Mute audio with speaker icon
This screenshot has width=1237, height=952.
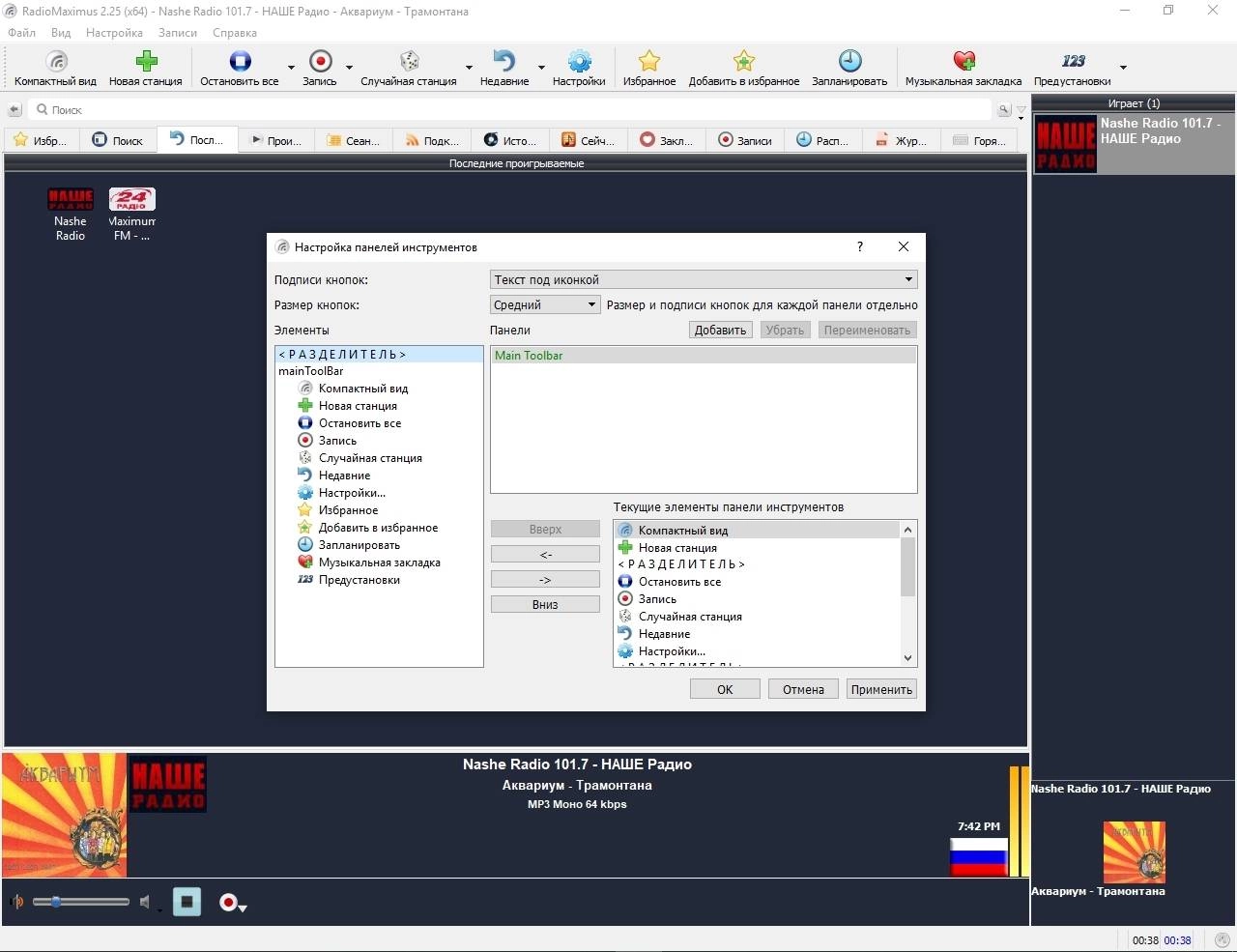(x=145, y=902)
